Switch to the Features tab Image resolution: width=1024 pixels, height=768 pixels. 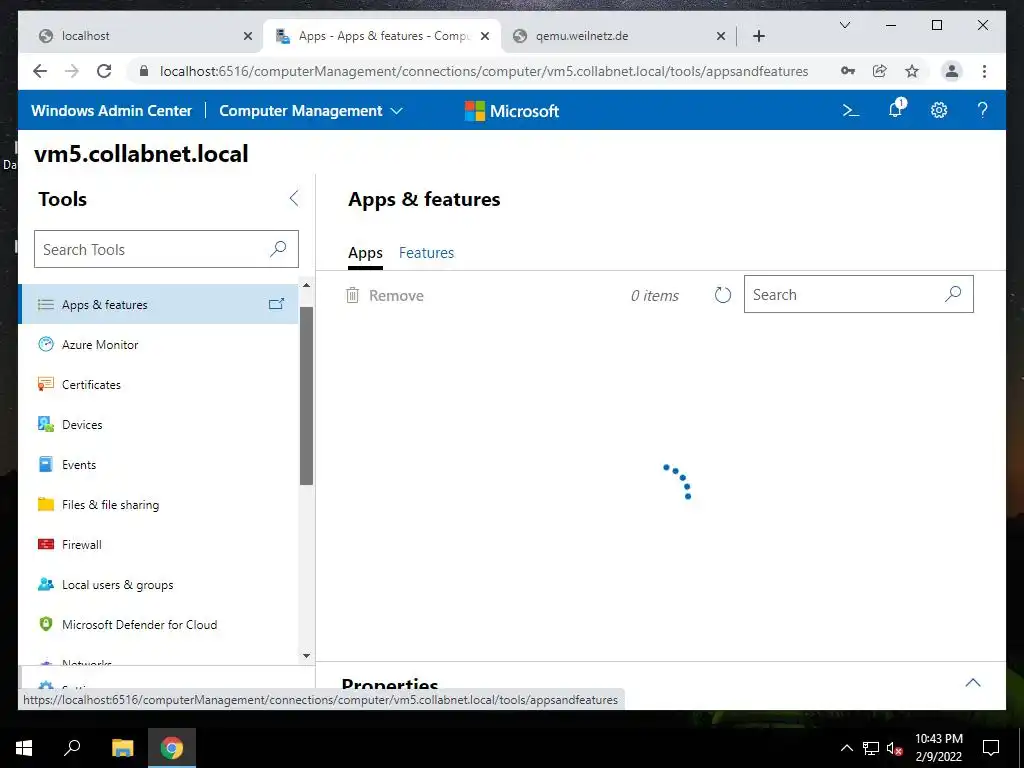426,253
